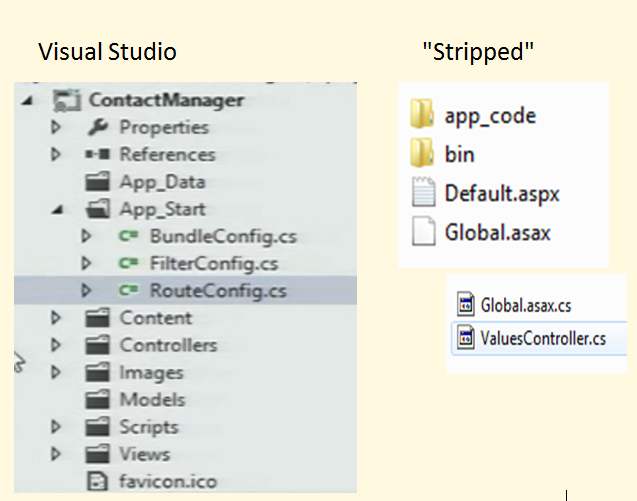Click the favicon.ico file icon
Viewport: 637px width, 501px height.
point(98,481)
